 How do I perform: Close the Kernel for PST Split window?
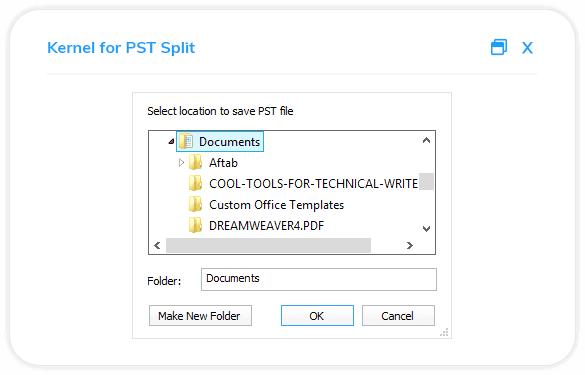(x=527, y=48)
